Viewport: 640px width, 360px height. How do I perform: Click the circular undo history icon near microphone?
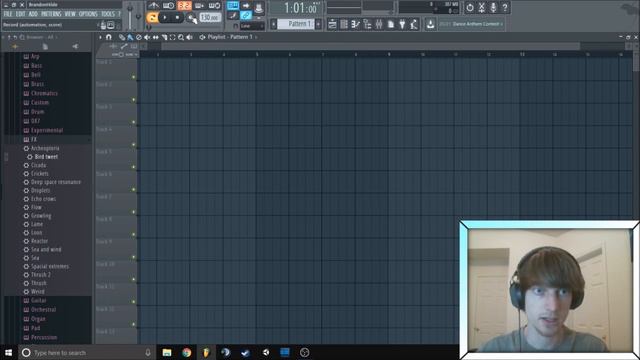point(470,7)
